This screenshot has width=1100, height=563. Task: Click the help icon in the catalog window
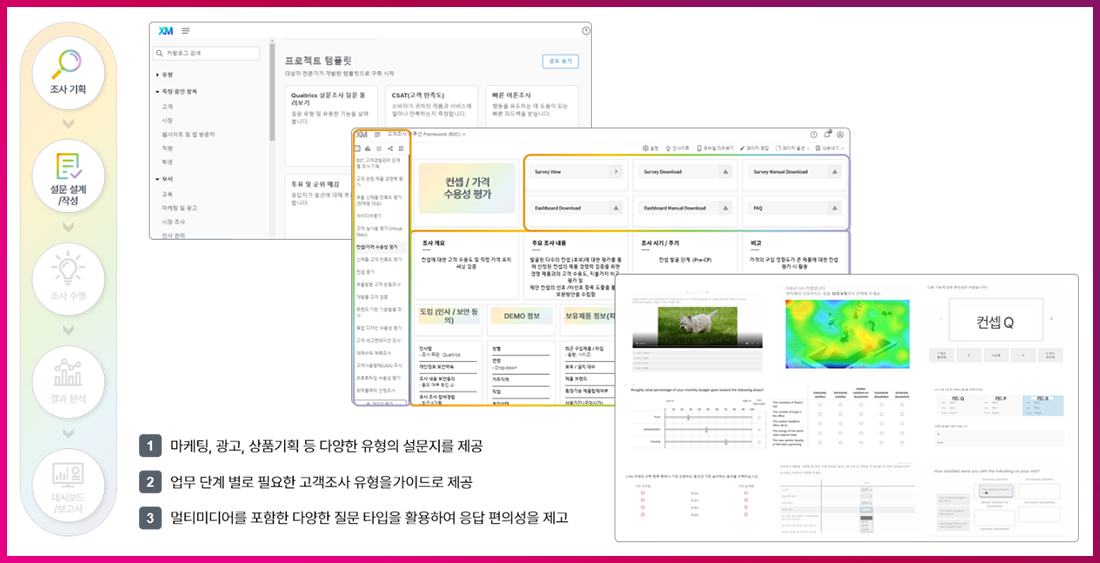point(584,31)
